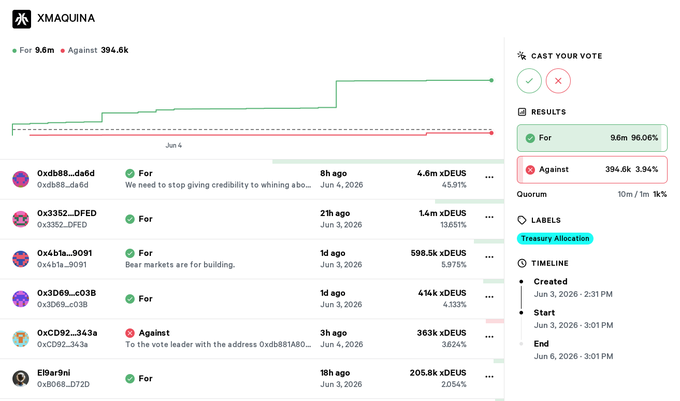Click comment starting 'We need to stop giving'
Viewport: 680px width, 401px height.
point(218,185)
